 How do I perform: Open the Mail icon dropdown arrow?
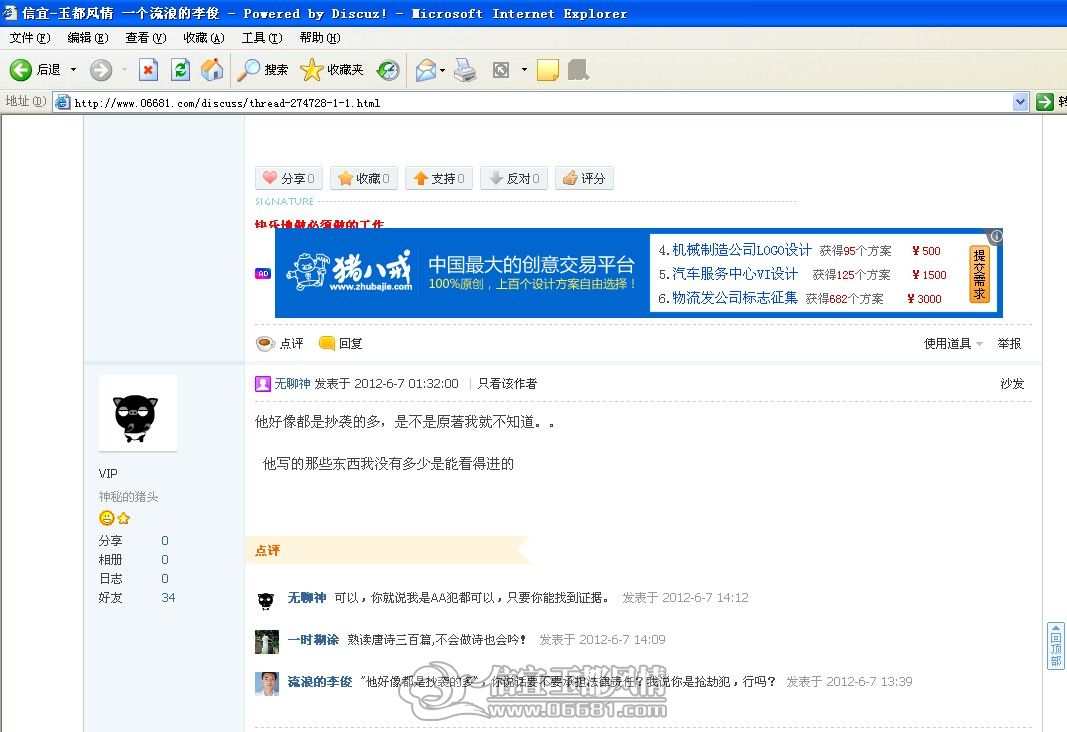click(x=442, y=69)
